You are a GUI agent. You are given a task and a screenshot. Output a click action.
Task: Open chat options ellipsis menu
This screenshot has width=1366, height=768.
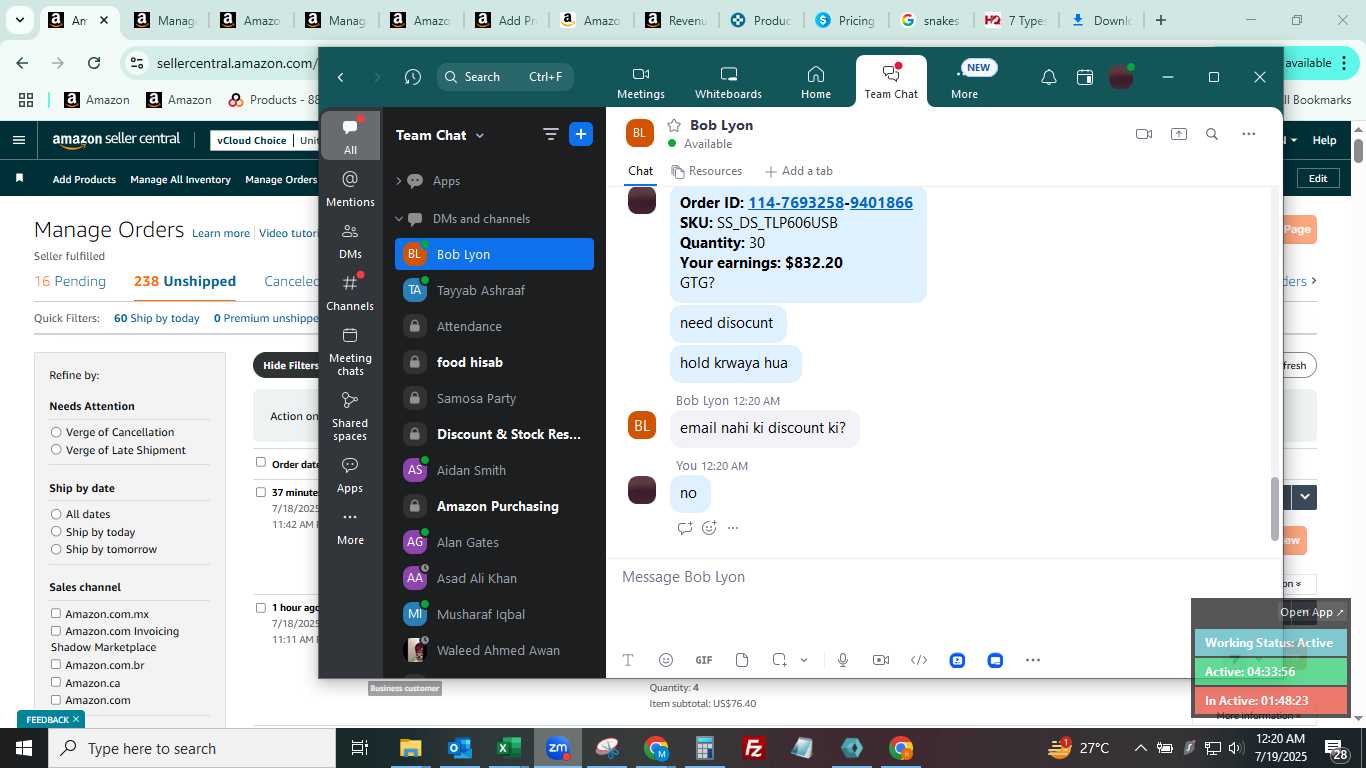pyautogui.click(x=1248, y=134)
